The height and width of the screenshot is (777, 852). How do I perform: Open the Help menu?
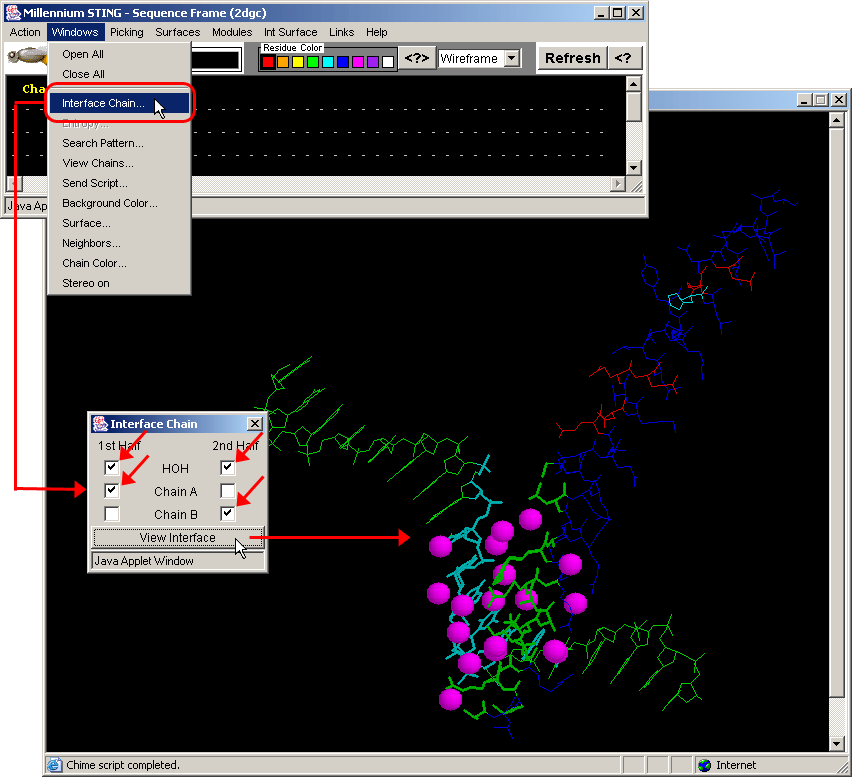(x=377, y=32)
